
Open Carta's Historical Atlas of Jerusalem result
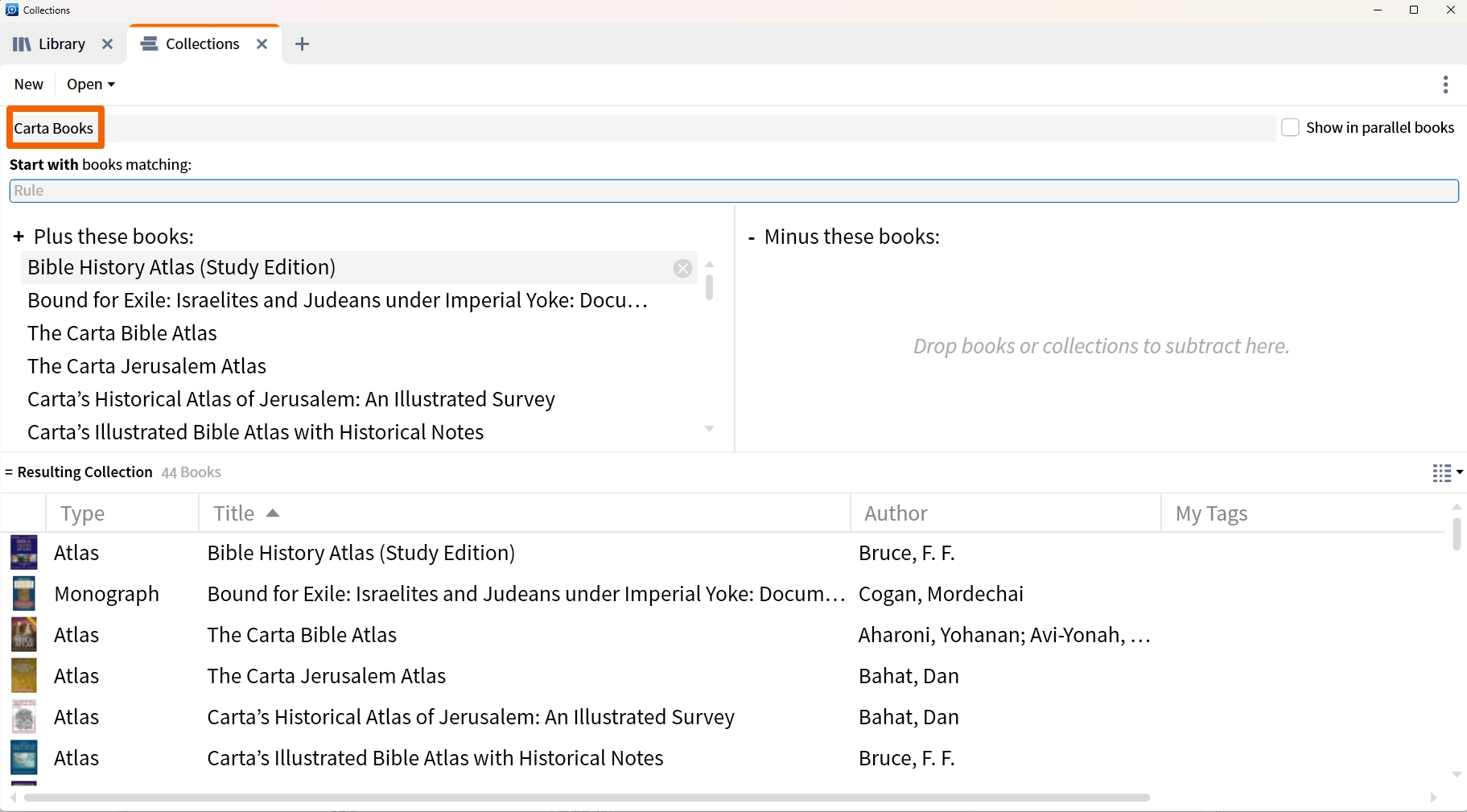pyautogui.click(x=471, y=717)
